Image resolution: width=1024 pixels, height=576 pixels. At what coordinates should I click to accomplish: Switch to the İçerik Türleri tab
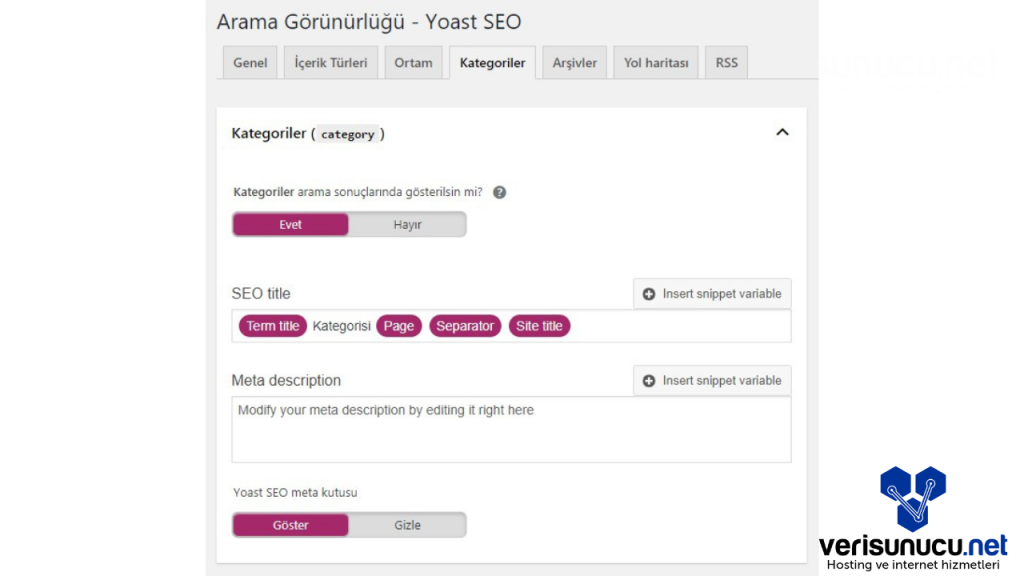(330, 63)
